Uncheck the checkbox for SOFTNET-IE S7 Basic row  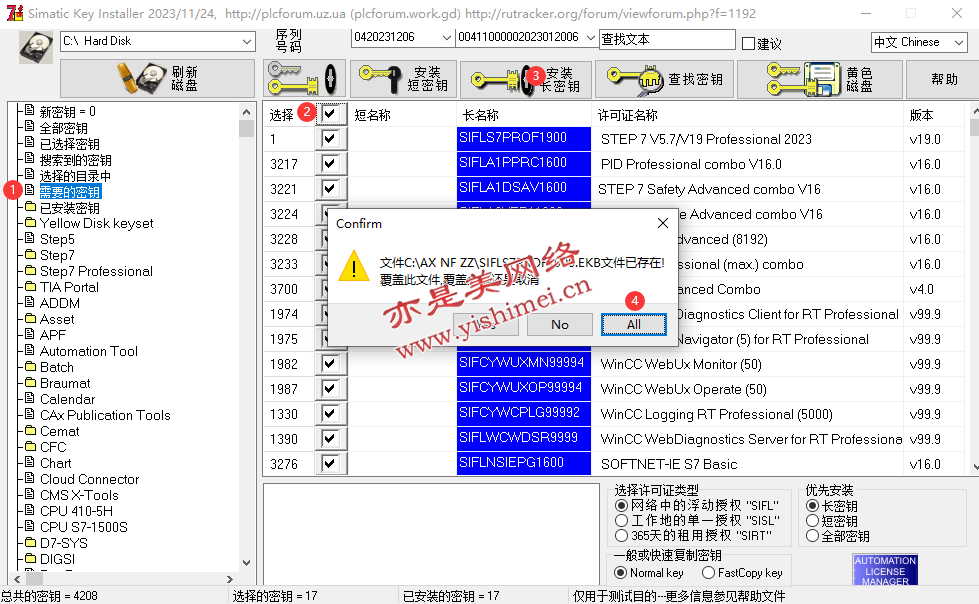330,463
